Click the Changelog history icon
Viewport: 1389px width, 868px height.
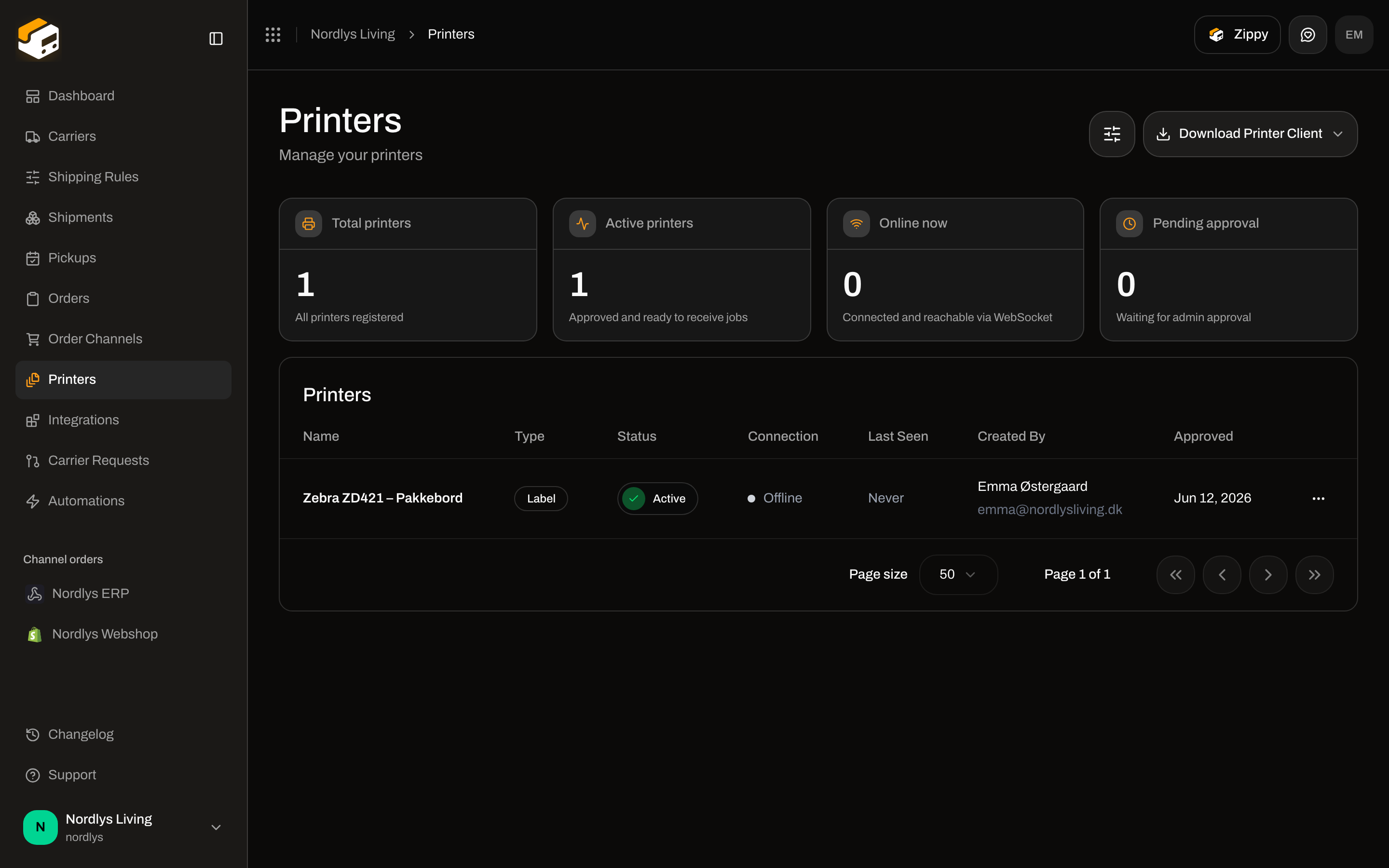tap(33, 735)
